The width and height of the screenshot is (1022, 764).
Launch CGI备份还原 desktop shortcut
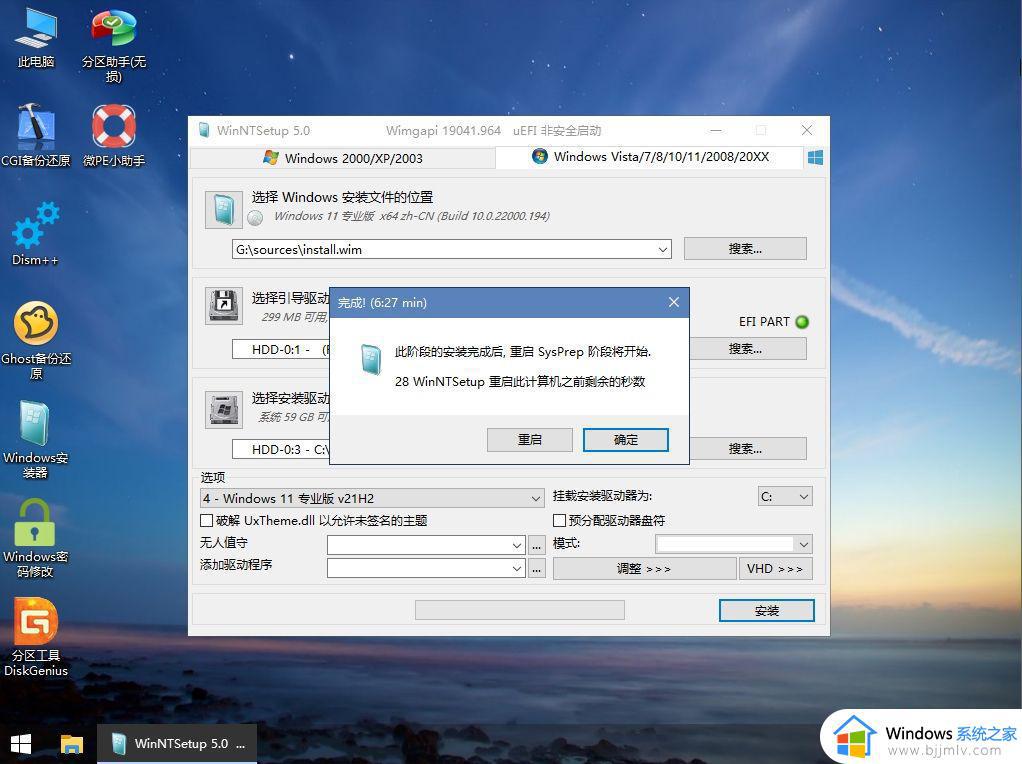[36, 135]
